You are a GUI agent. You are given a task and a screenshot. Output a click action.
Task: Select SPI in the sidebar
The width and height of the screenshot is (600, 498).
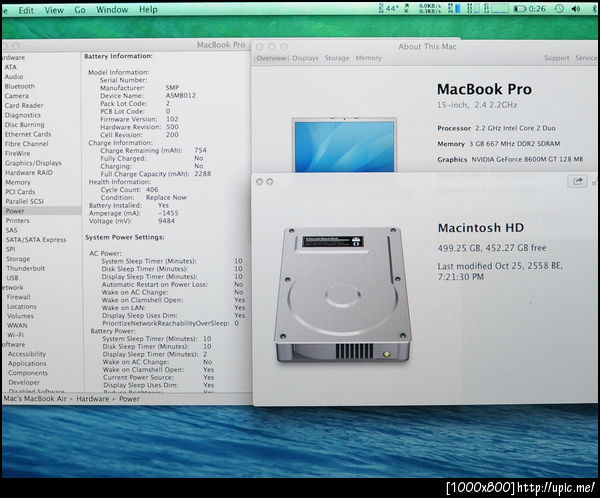[11, 249]
